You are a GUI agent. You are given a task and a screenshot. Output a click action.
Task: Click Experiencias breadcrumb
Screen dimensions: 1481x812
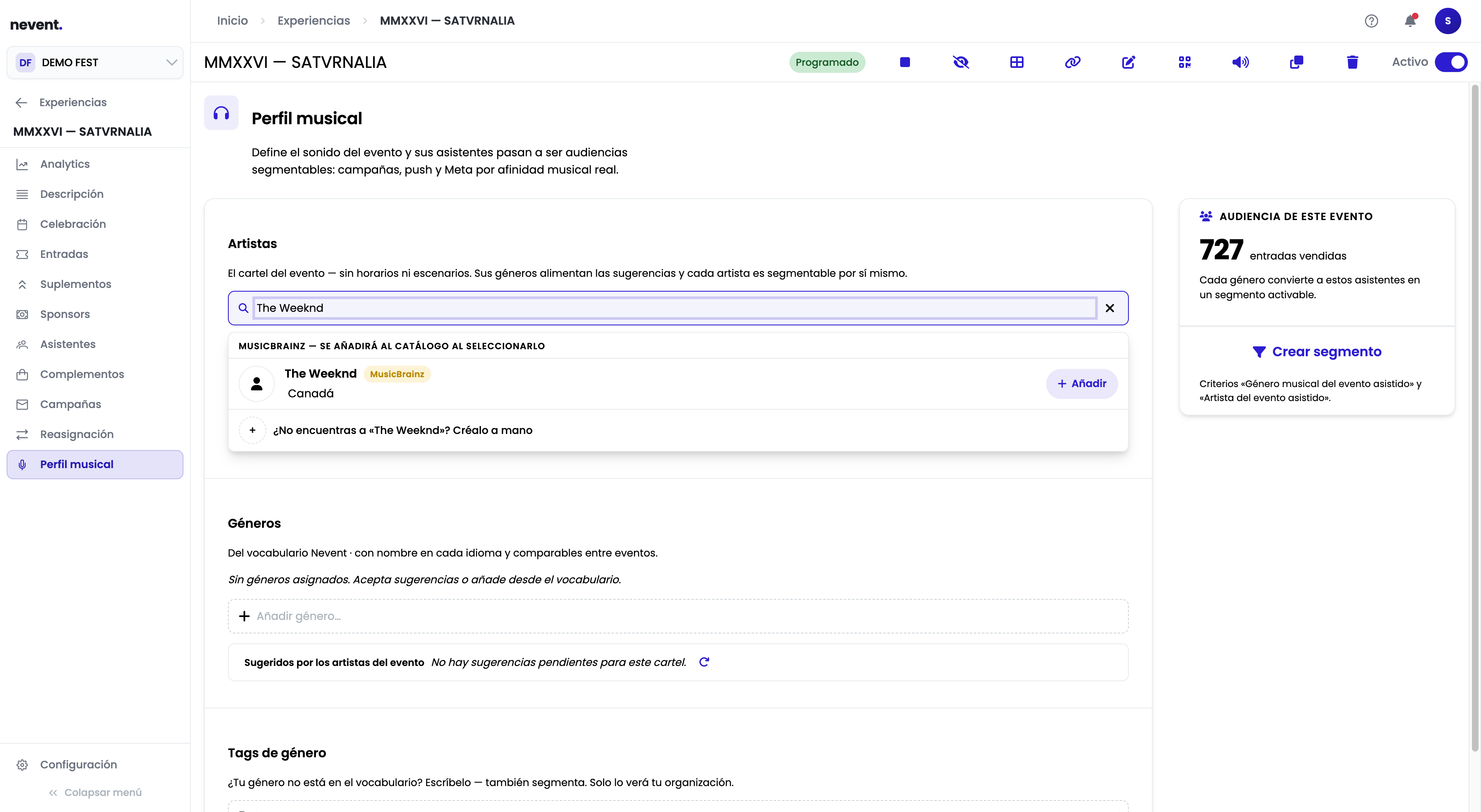(314, 21)
